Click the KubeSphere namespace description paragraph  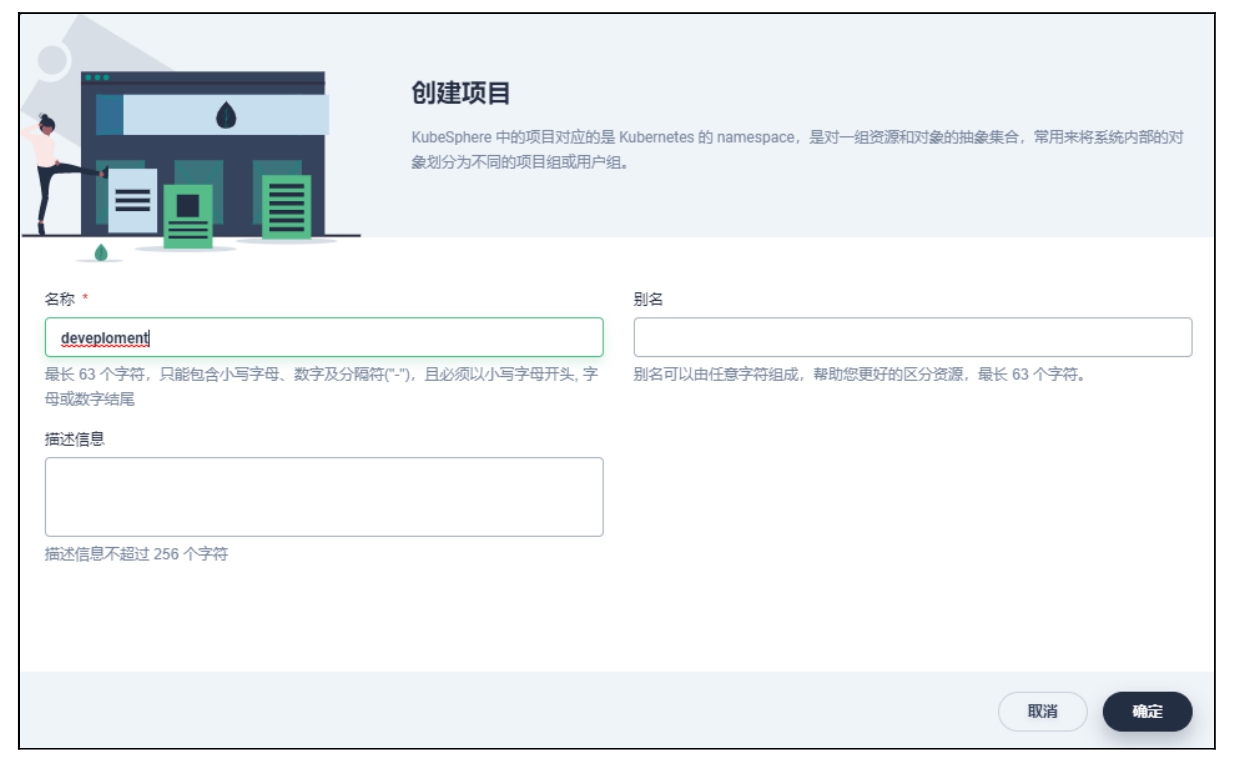tap(797, 149)
